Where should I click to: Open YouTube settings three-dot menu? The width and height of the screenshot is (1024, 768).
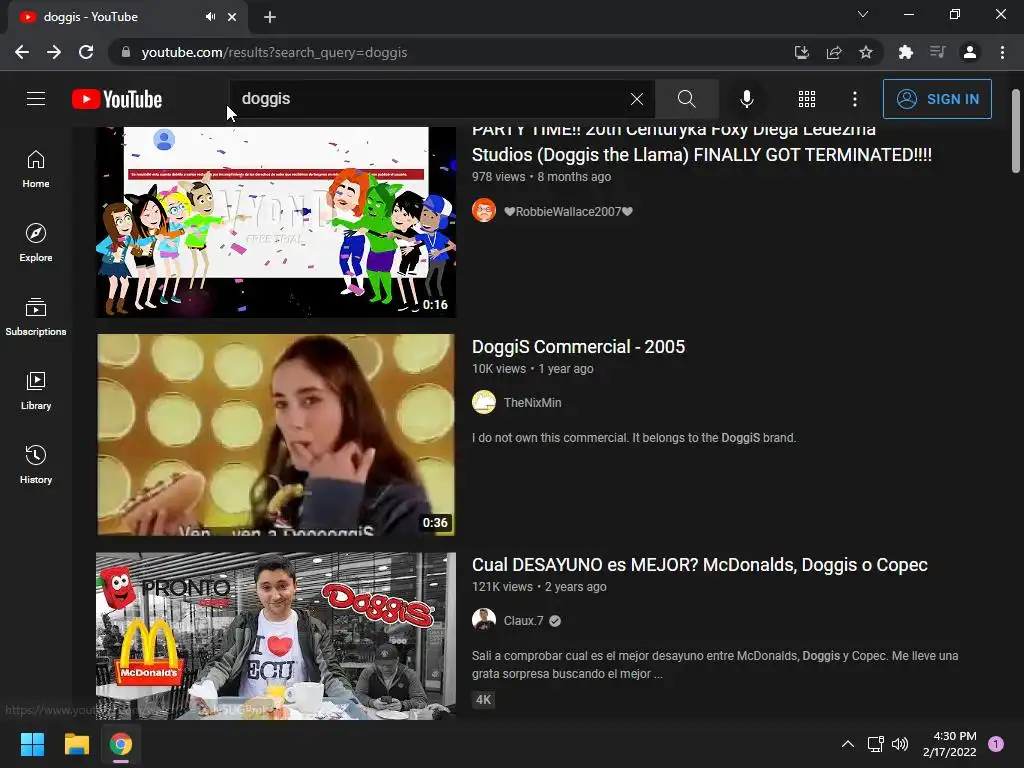[855, 99]
